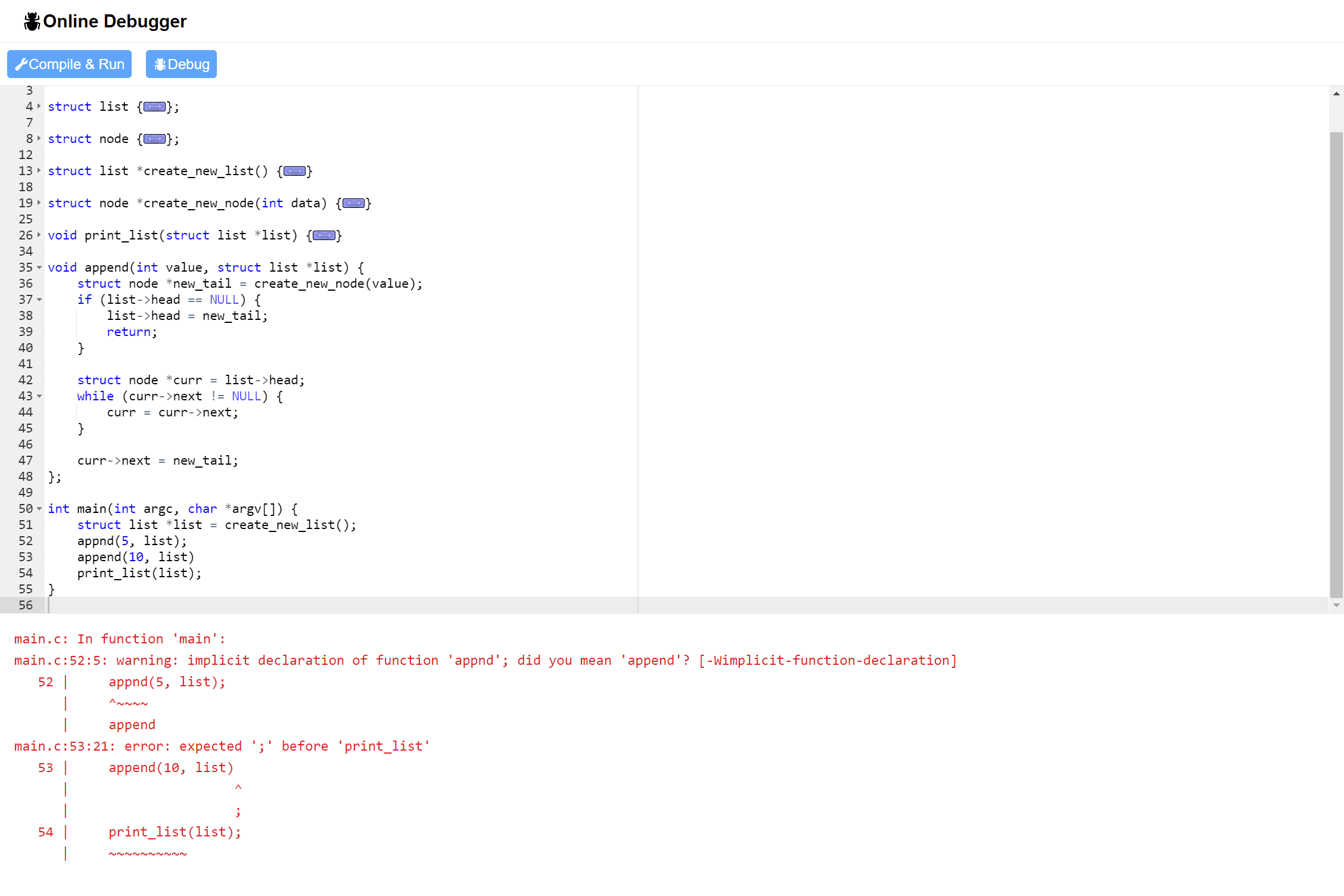This screenshot has width=1344, height=896.
Task: Click append(10, list) on line 53
Action: pos(136,557)
